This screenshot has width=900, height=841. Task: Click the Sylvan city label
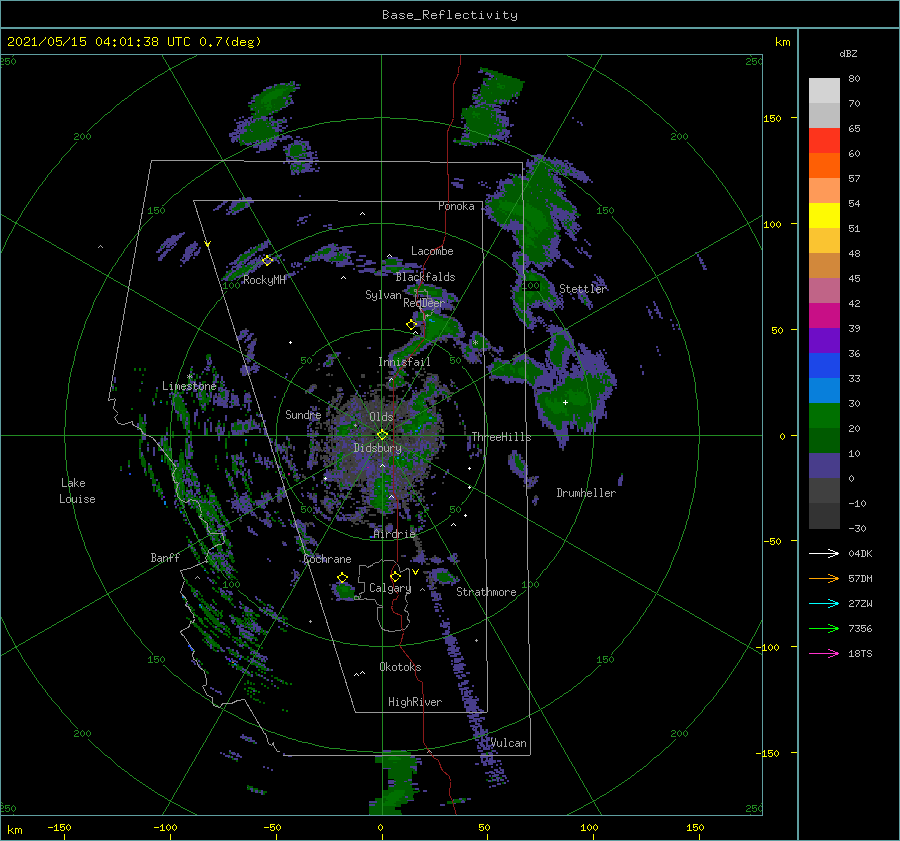pos(383,295)
